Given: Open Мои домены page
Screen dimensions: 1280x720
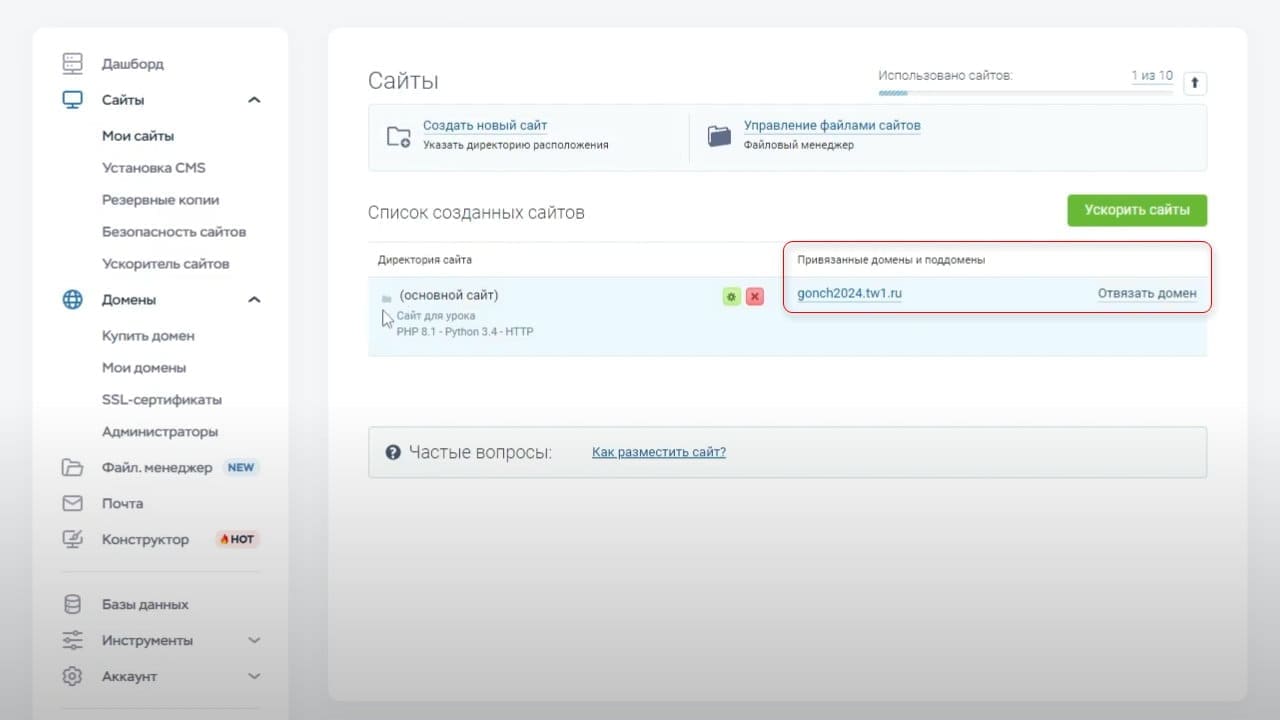Looking at the screenshot, I should click(x=144, y=368).
